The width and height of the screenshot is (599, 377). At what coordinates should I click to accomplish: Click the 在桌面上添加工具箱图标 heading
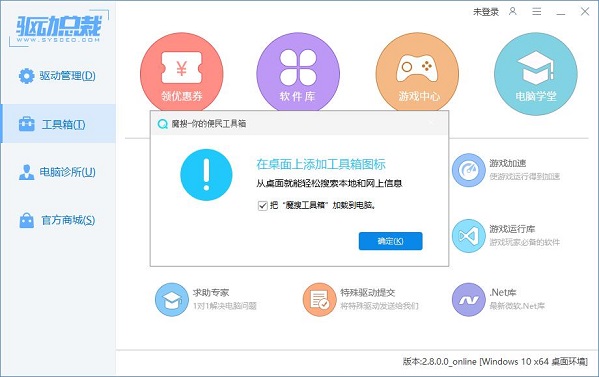coord(321,164)
